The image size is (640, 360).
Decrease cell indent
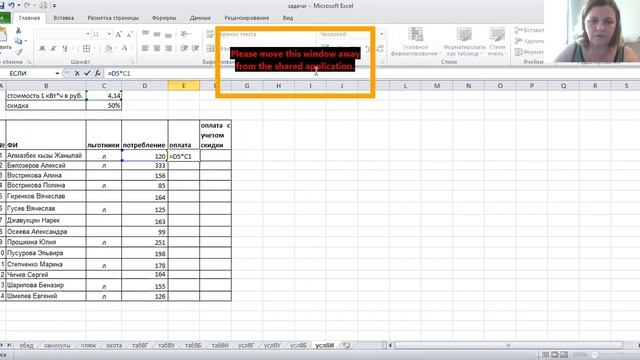pos(184,49)
